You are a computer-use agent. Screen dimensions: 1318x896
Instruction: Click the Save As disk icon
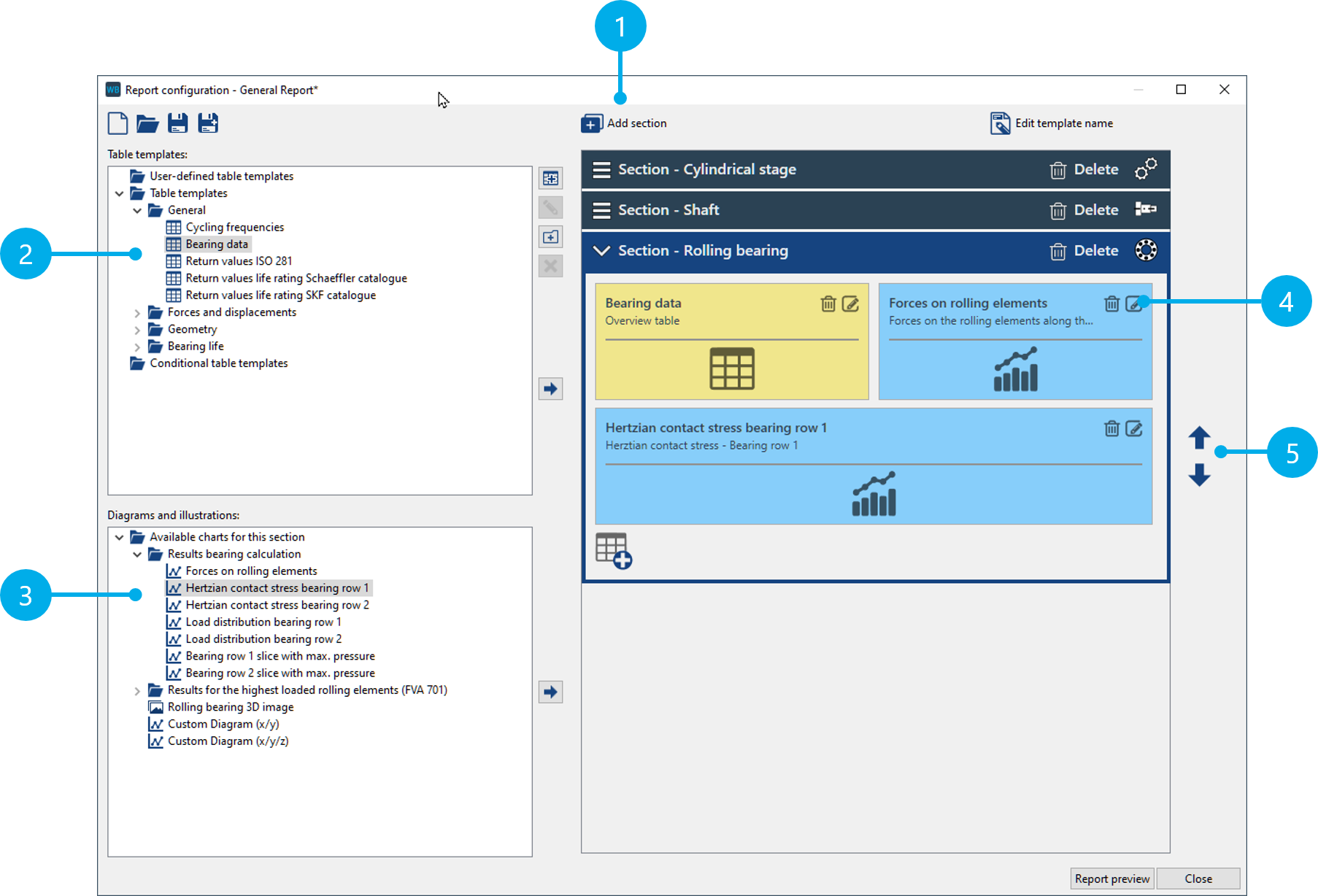[208, 123]
